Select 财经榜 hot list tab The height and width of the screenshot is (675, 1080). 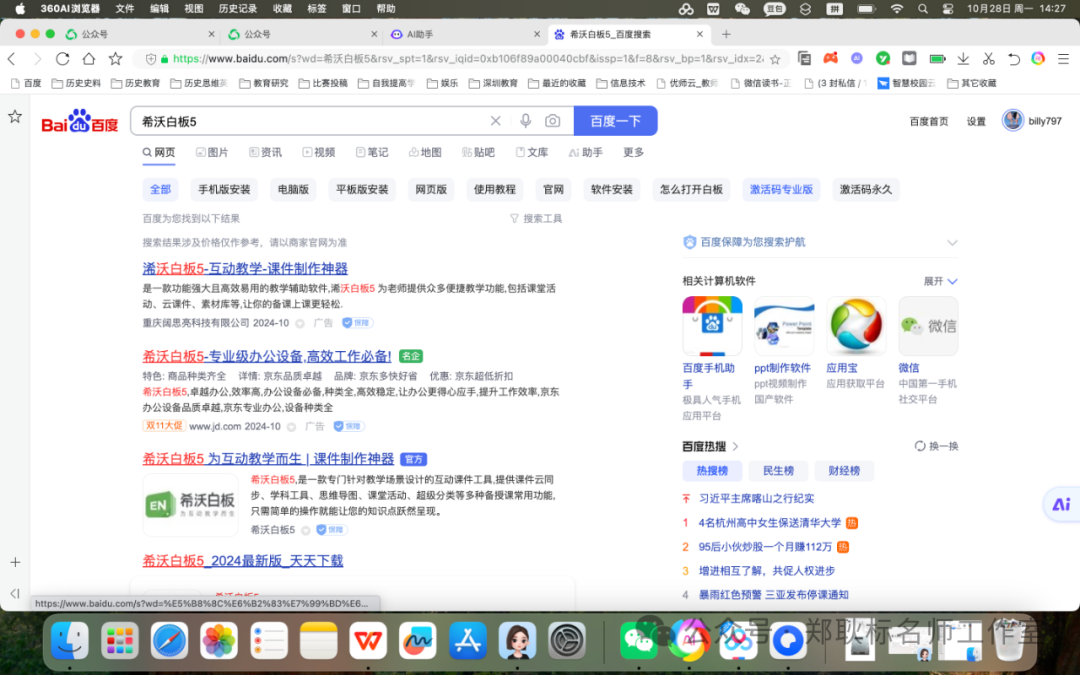[844, 470]
